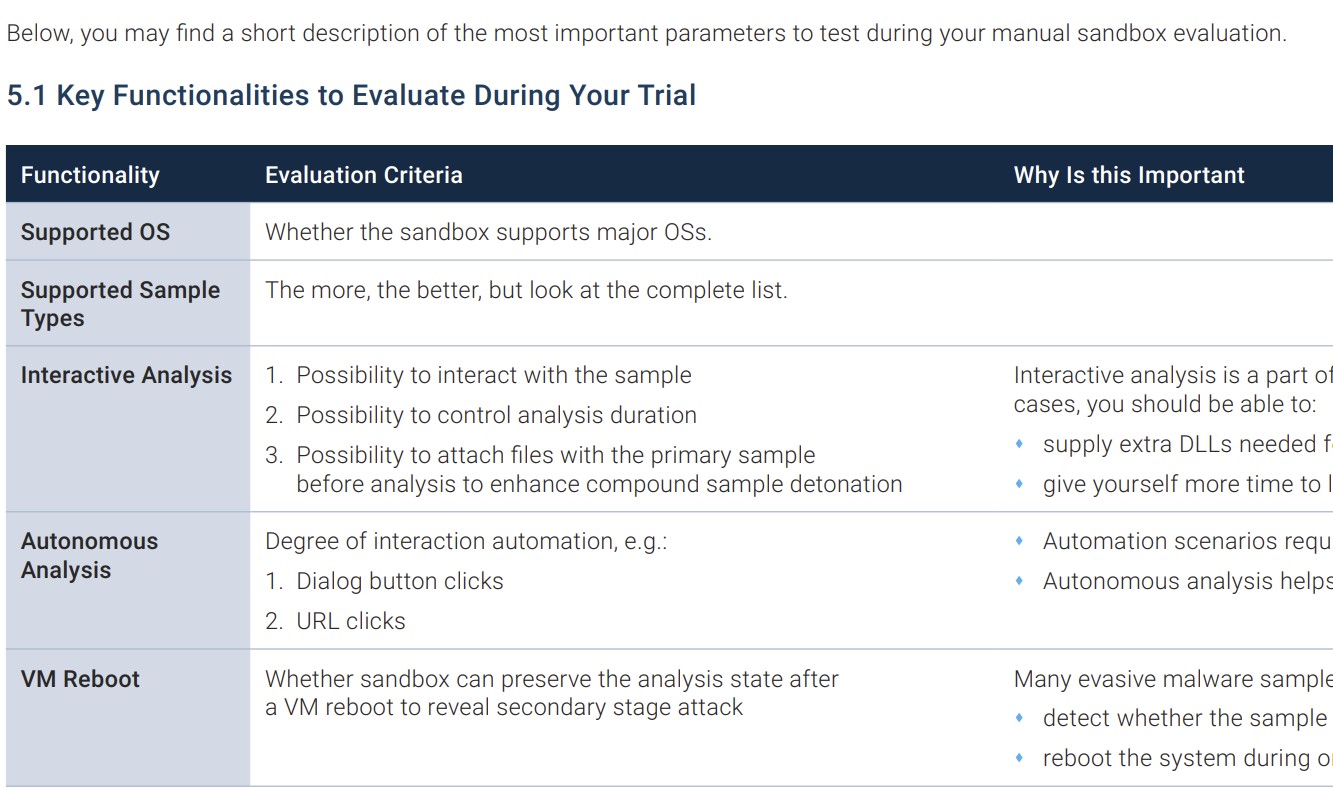Click diamond bullet beside 'Automation scenarios'
1333x788 pixels.
pyautogui.click(x=1020, y=541)
